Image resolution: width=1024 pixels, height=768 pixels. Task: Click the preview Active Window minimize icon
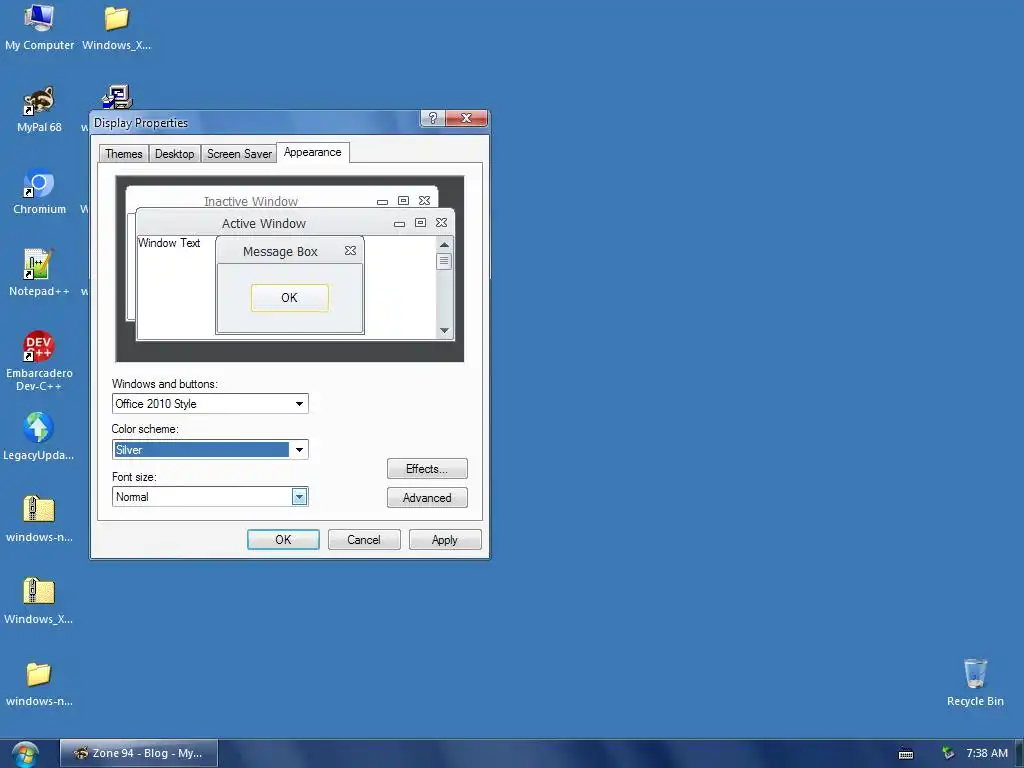[400, 224]
